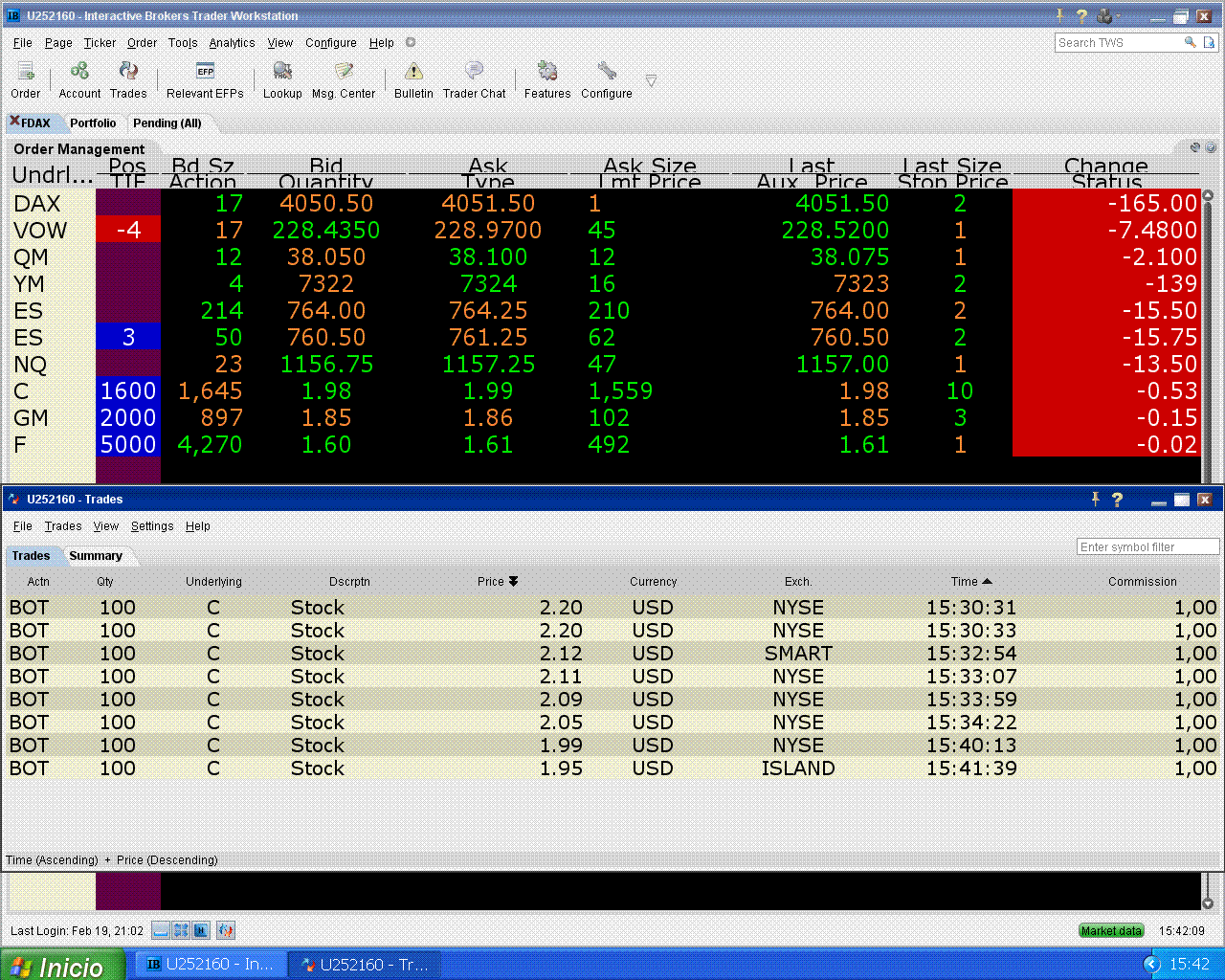The width and height of the screenshot is (1225, 980).
Task: Toggle the pin icon in main title bar
Action: (x=1060, y=15)
